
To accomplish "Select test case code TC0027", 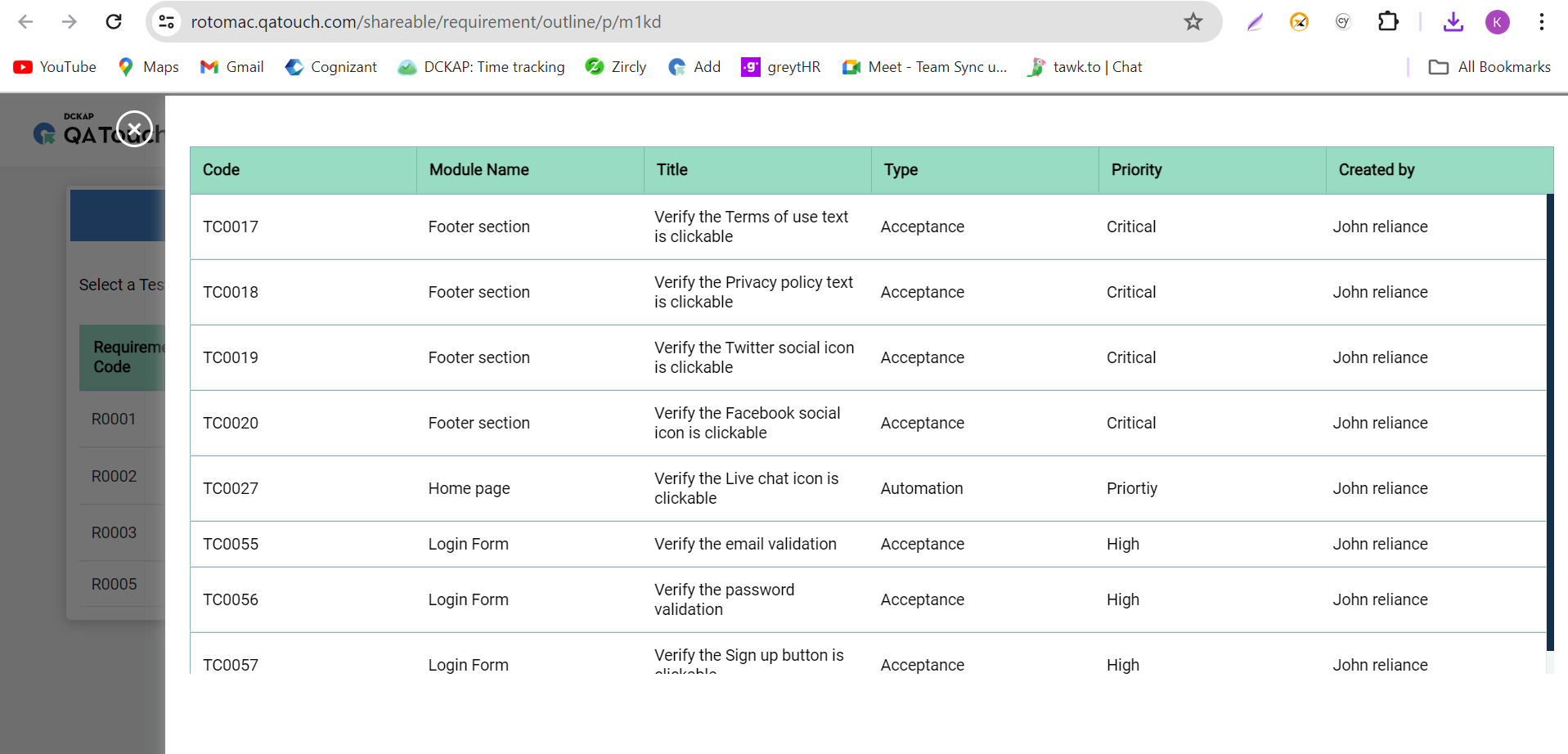I will click(231, 489).
